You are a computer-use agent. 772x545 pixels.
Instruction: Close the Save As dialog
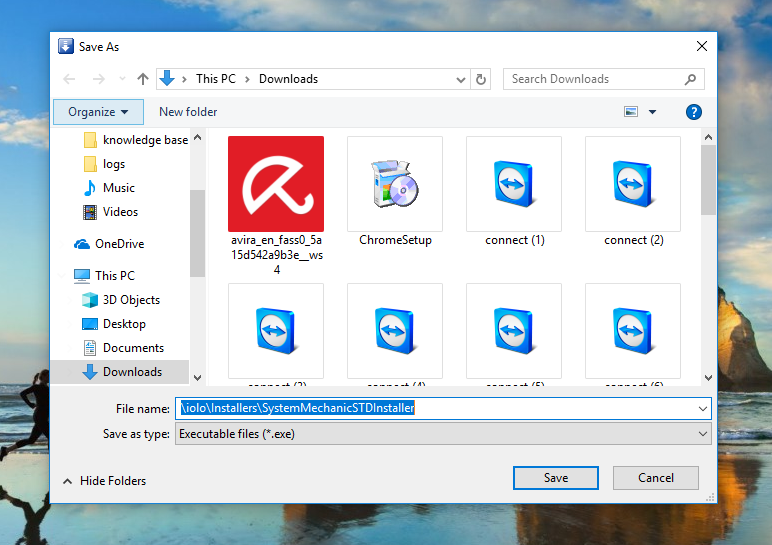[702, 46]
